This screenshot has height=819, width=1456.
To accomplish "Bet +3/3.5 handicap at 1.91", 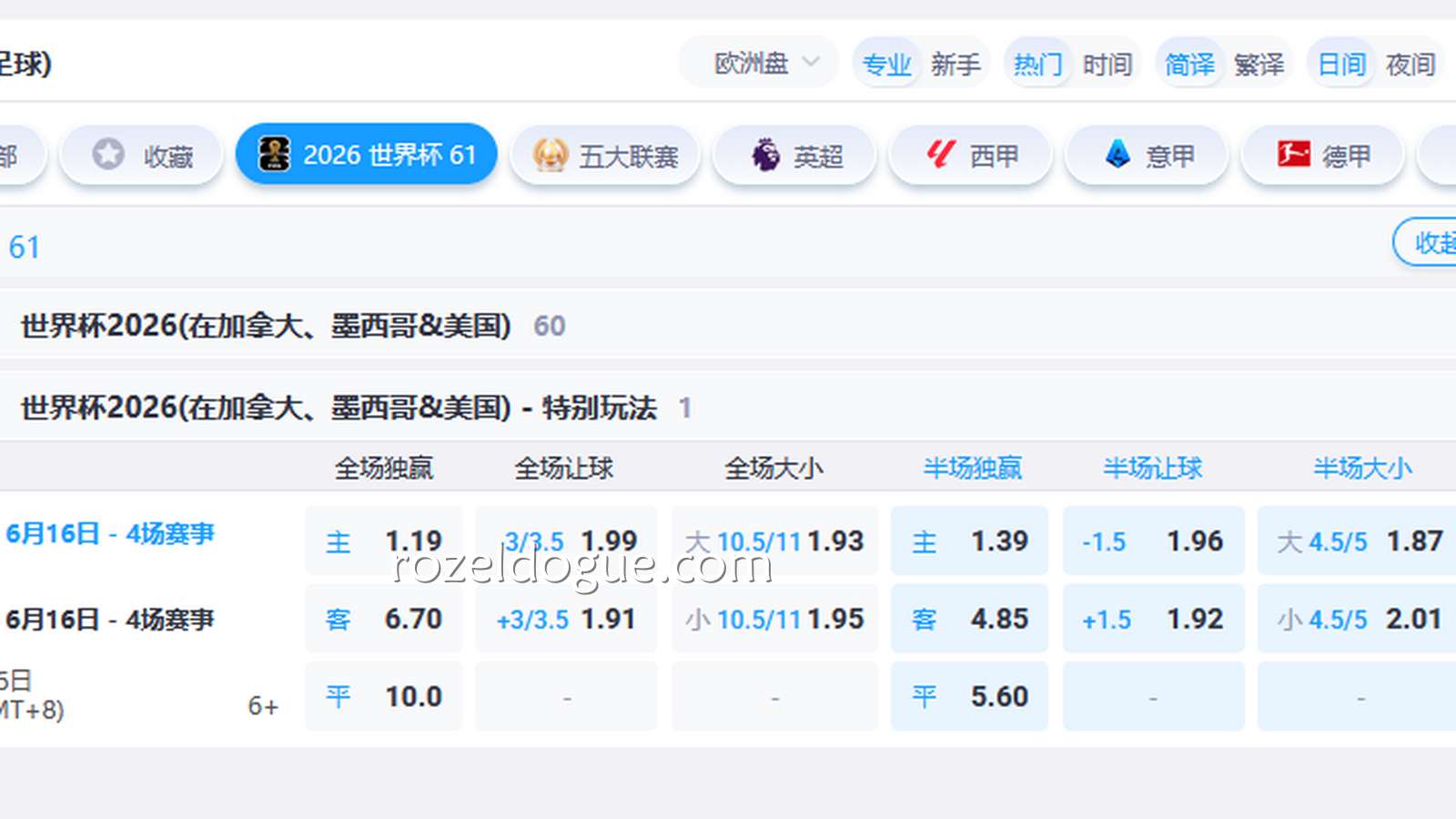I will pos(566,619).
